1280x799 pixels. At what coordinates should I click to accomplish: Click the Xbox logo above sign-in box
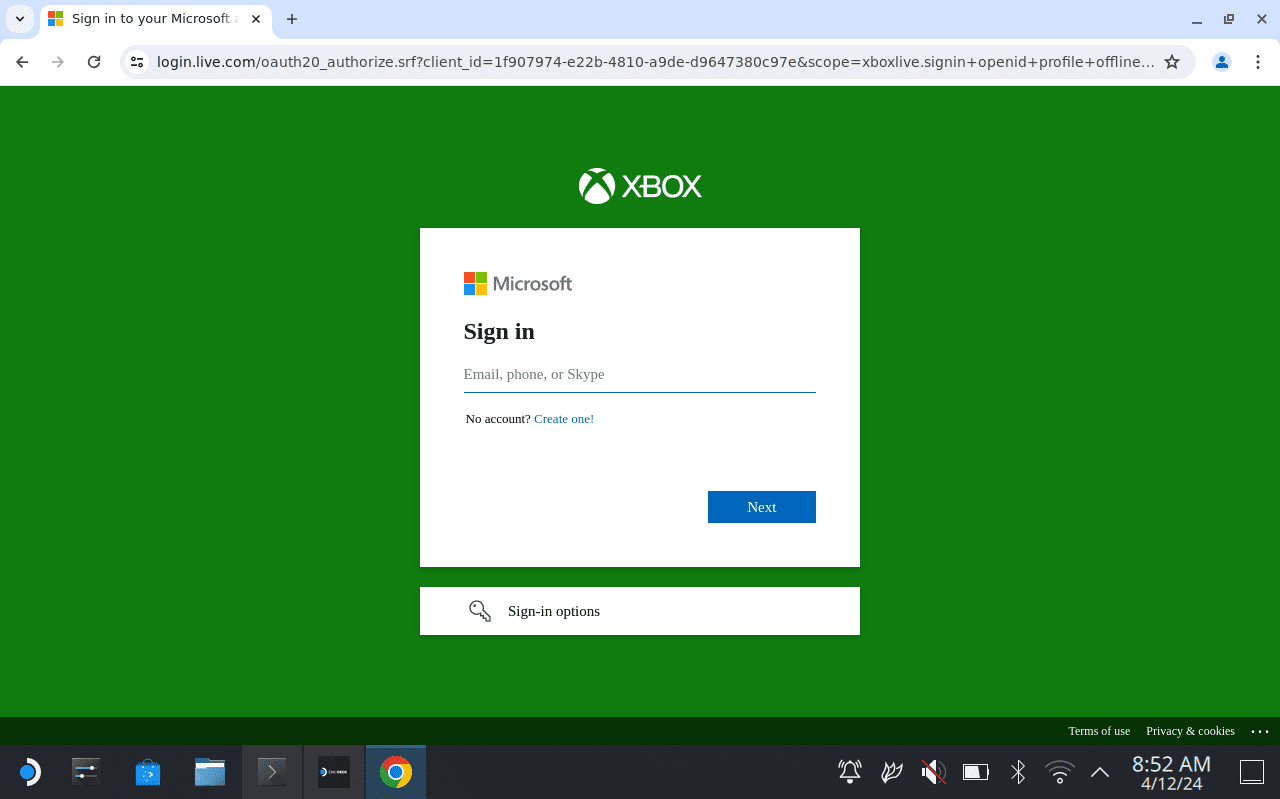(x=640, y=186)
